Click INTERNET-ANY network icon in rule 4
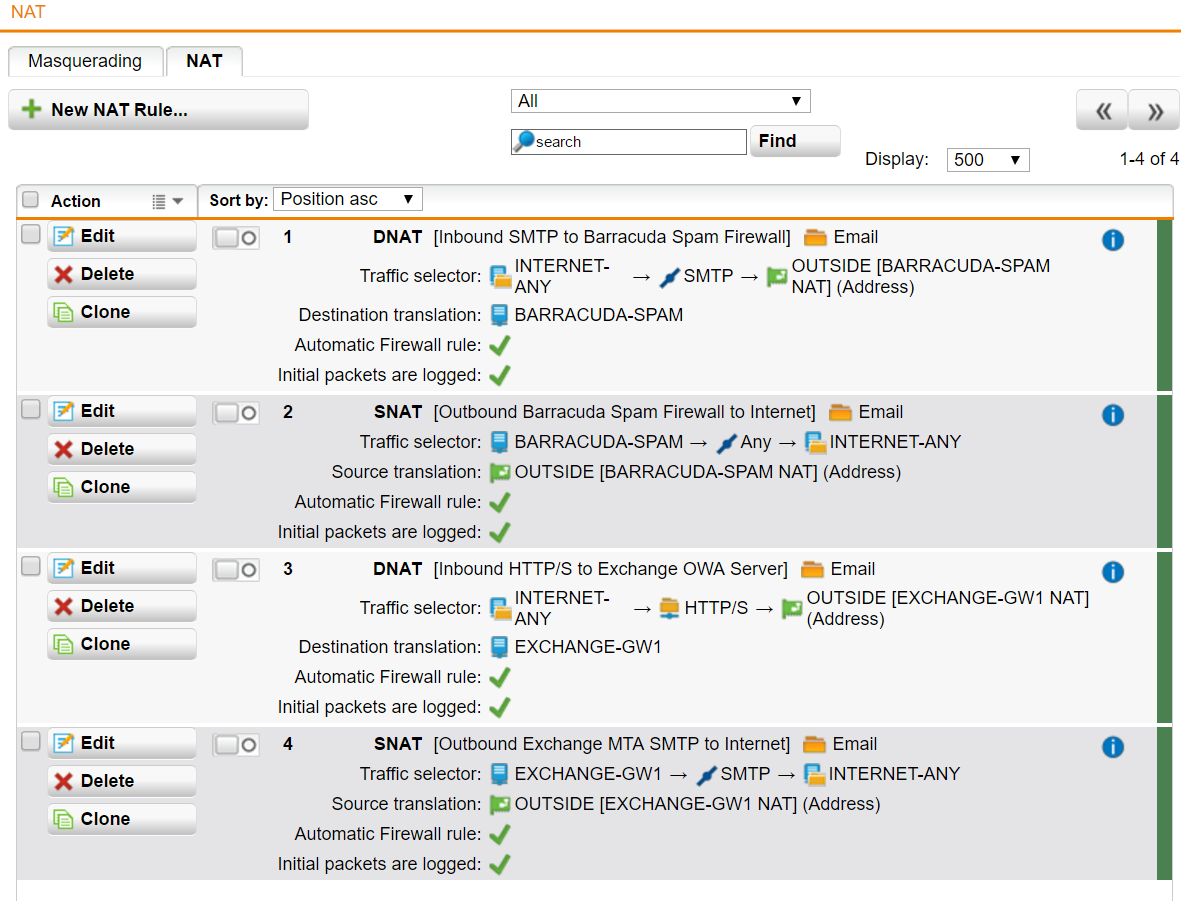The image size is (1181, 901). (x=814, y=774)
